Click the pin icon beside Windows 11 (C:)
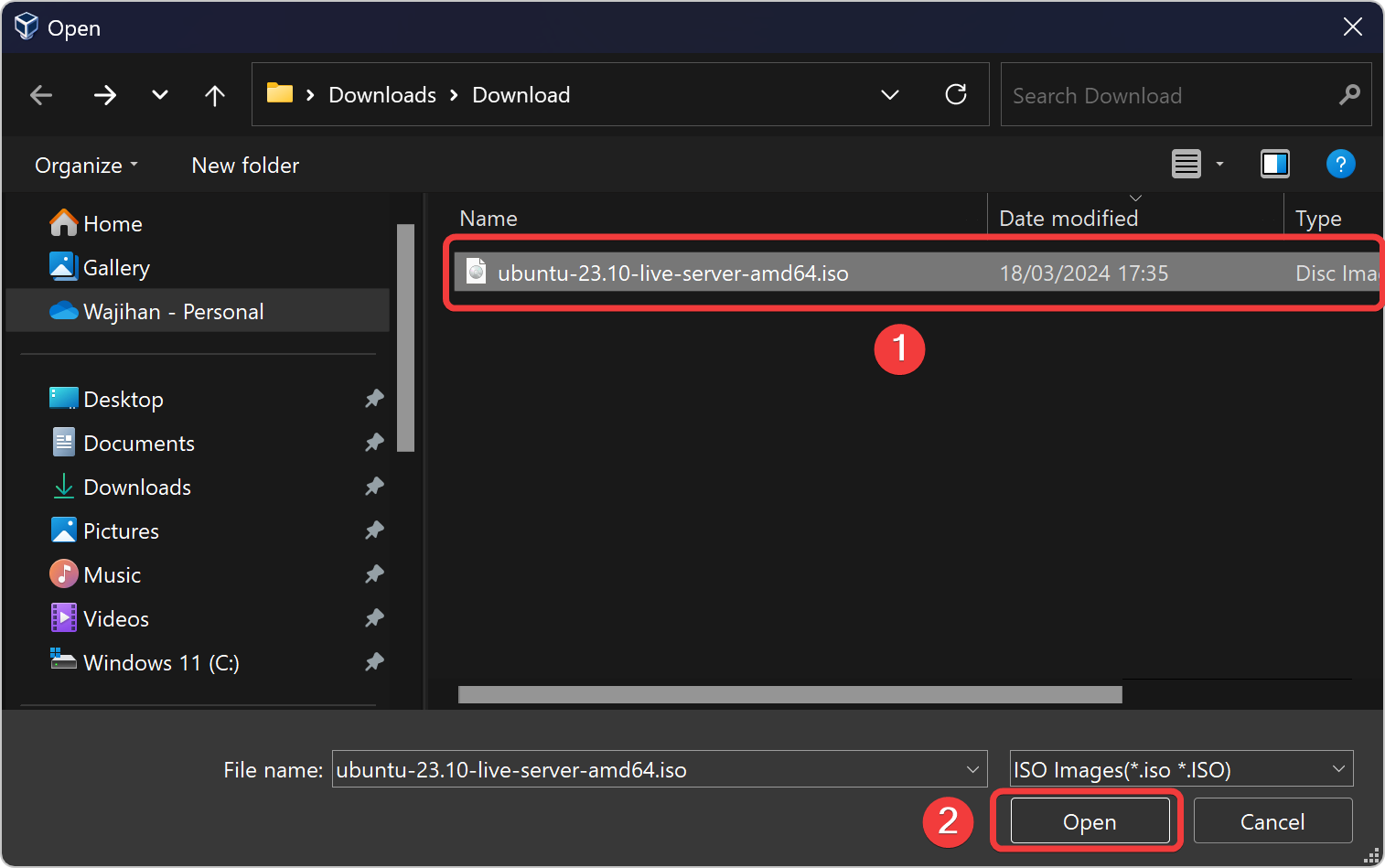The height and width of the screenshot is (868, 1385). point(374,662)
